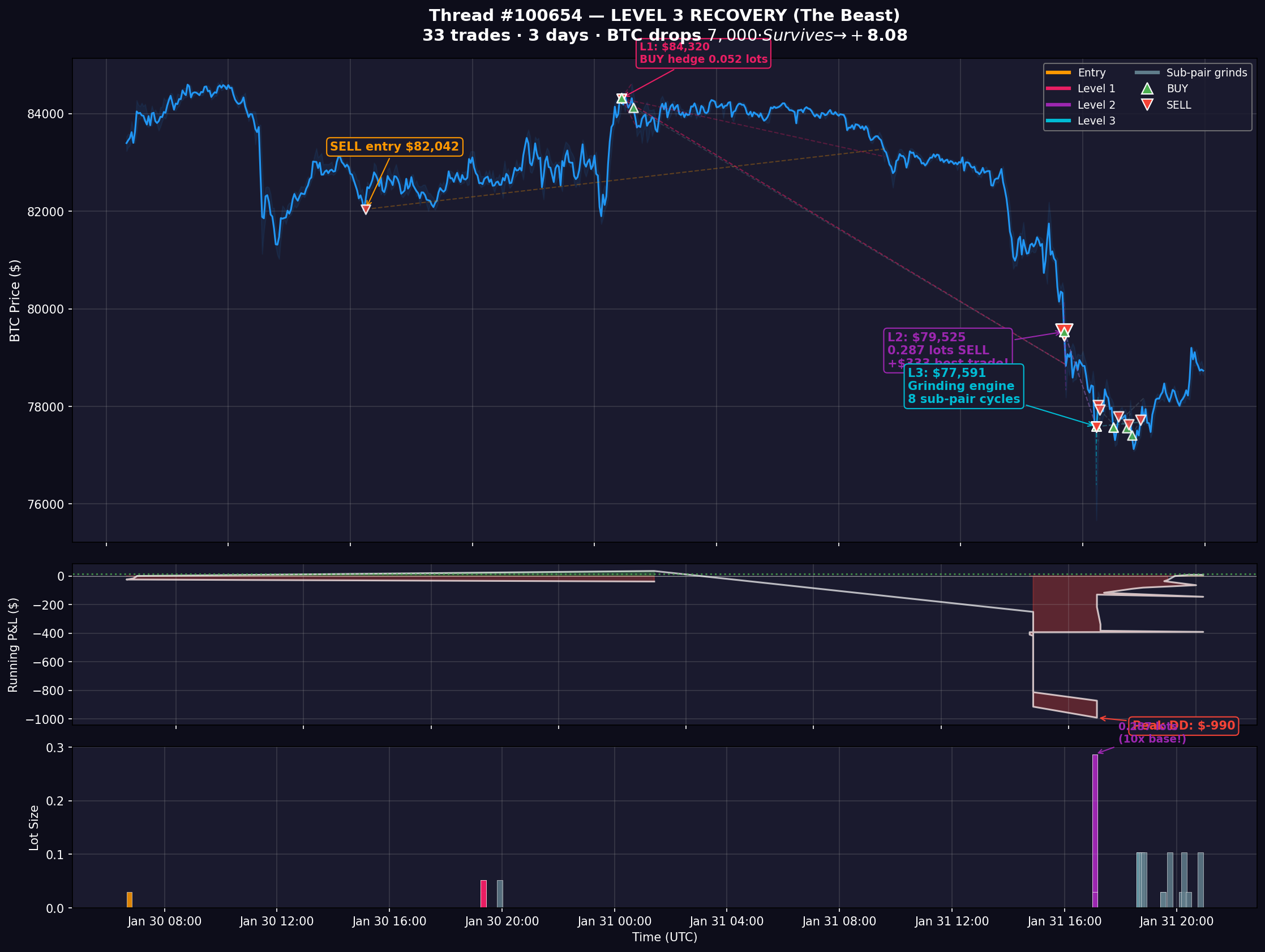Click the orange Entry line in legend
This screenshot has width=1265, height=952.
click(1058, 72)
